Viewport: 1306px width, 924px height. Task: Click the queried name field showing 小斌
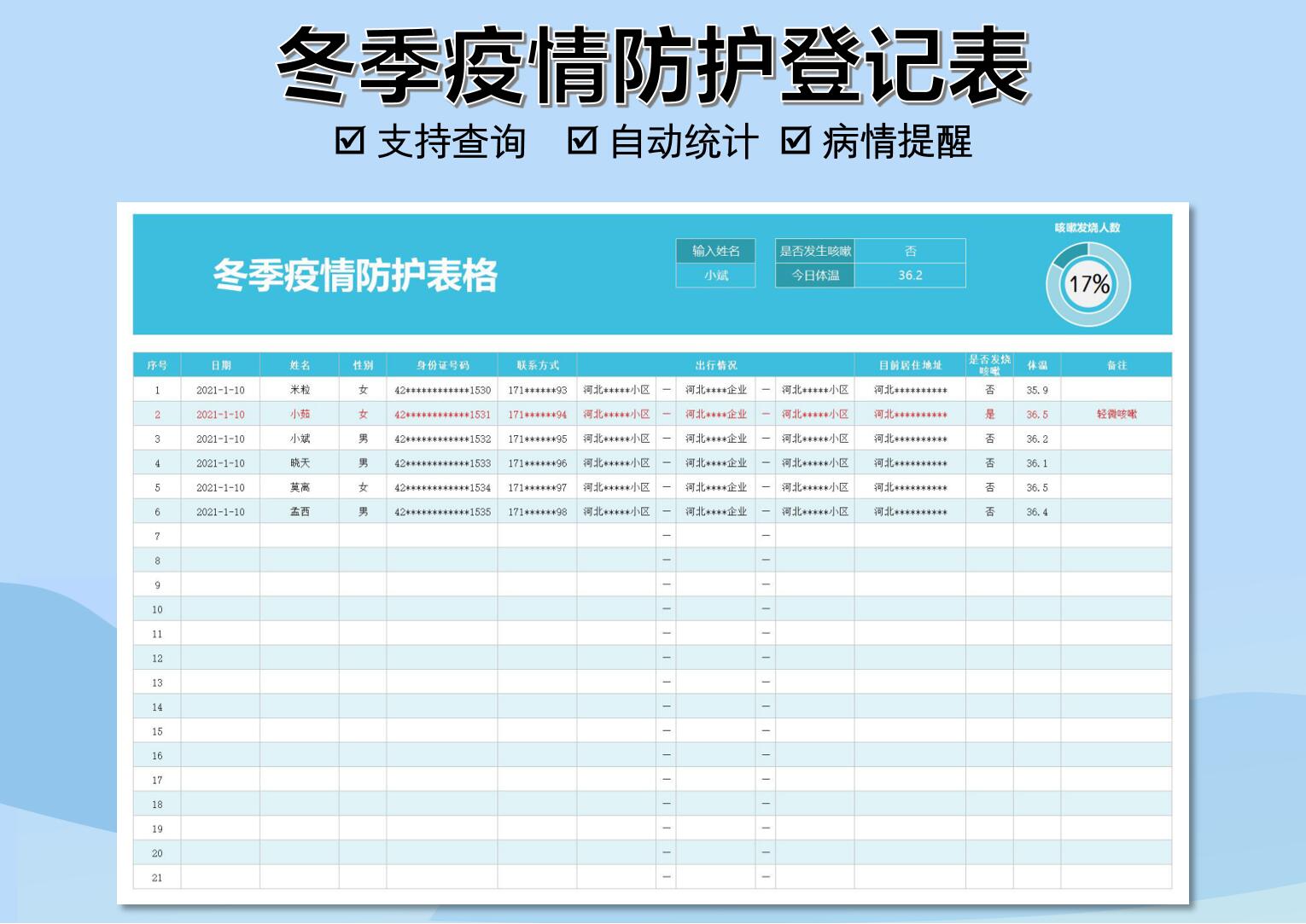(715, 275)
